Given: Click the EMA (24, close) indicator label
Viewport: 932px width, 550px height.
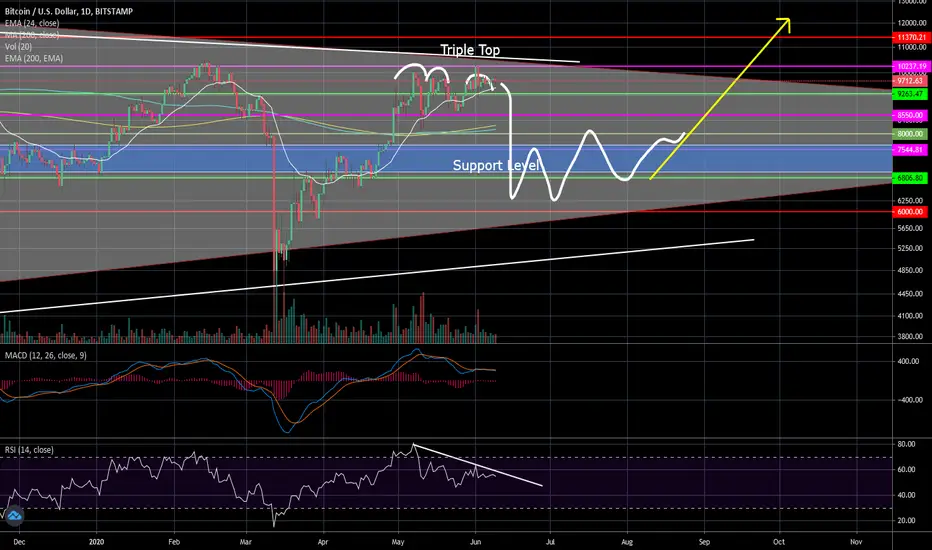Looking at the screenshot, I should click(x=32, y=23).
